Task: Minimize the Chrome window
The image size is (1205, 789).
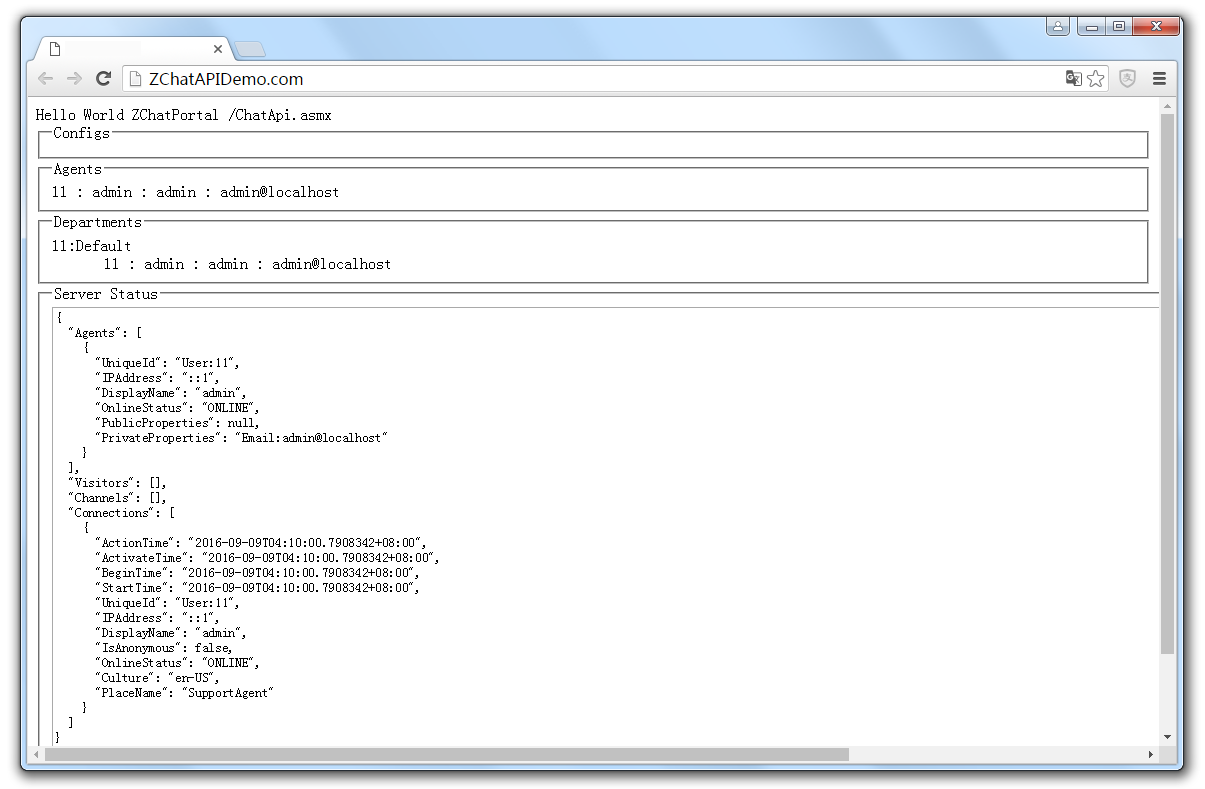Action: (1092, 26)
